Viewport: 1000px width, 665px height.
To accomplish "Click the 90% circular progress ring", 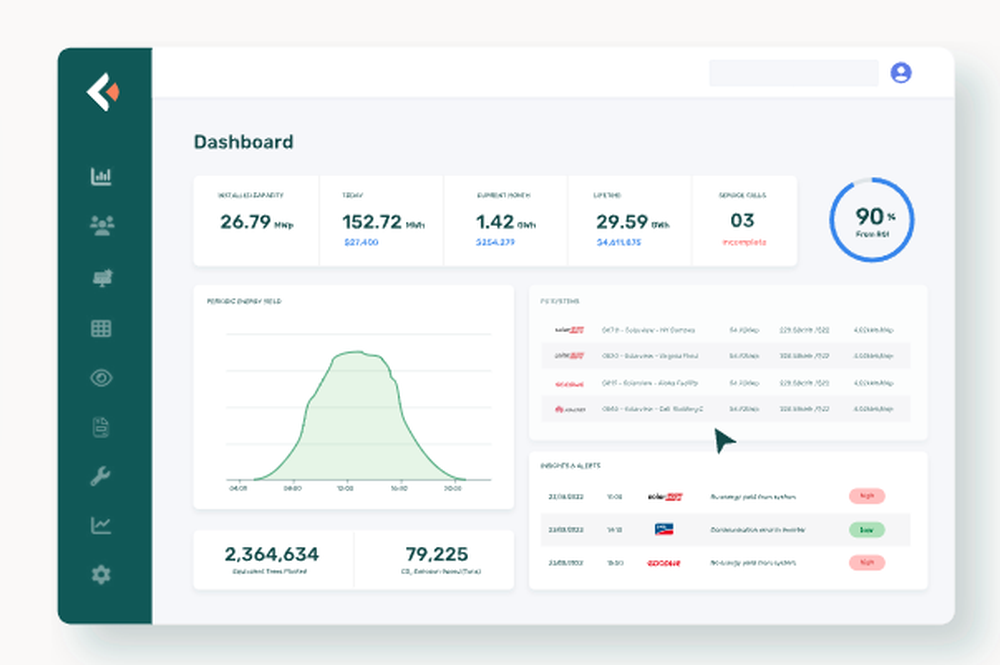I will pyautogui.click(x=872, y=220).
